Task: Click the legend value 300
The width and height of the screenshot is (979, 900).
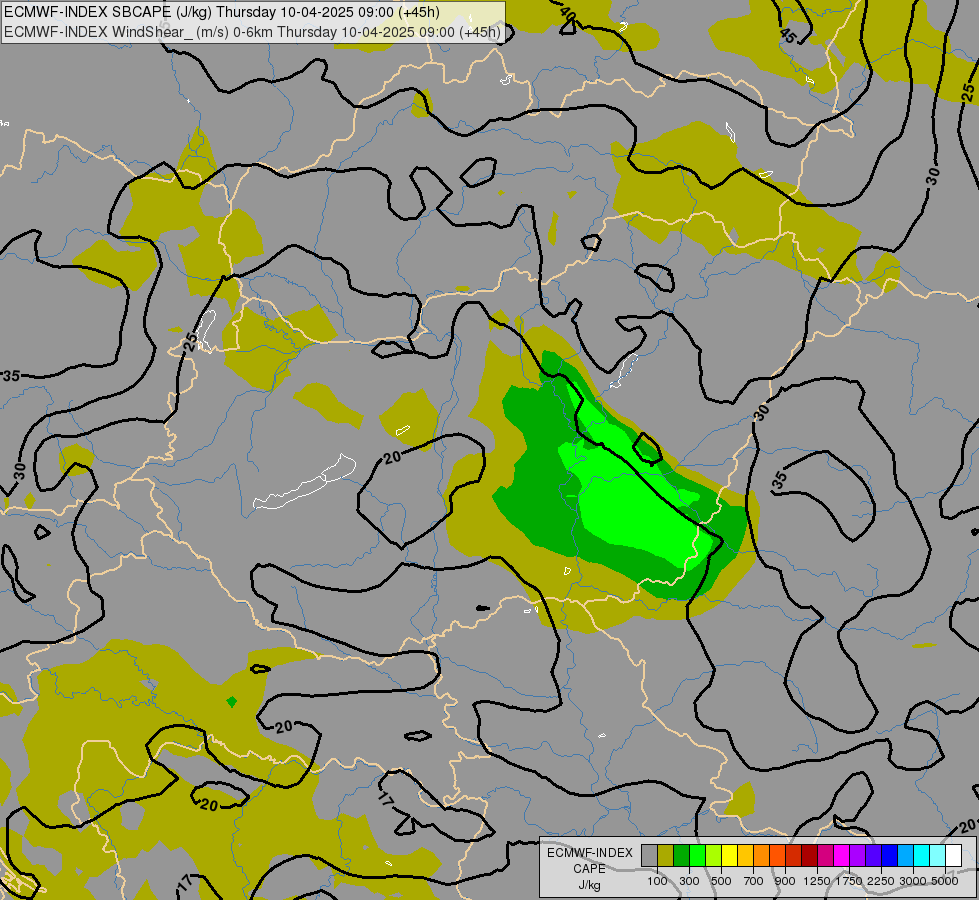Action: tap(689, 881)
